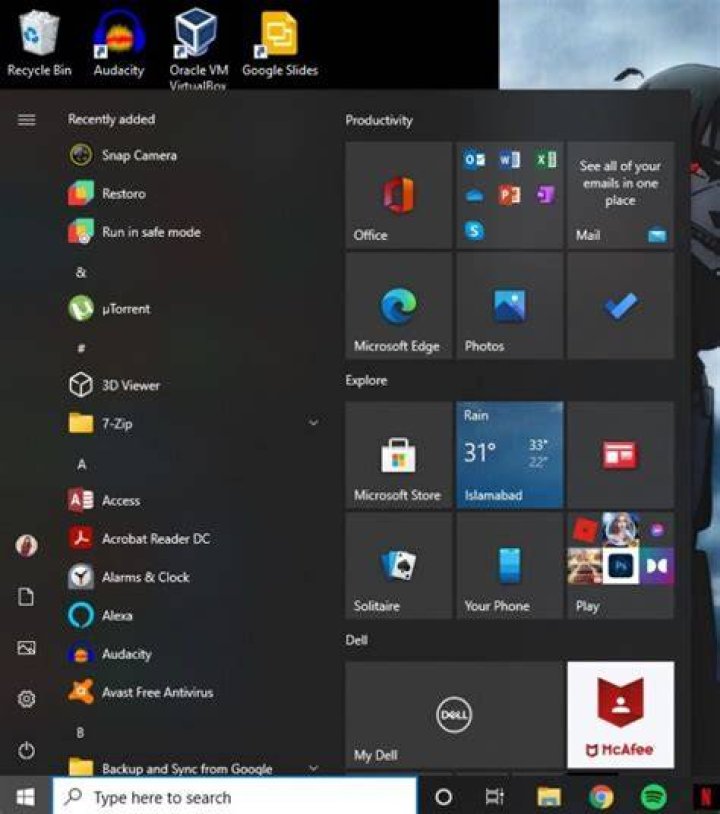Open the My Dell tile
720x814 pixels.
point(454,715)
